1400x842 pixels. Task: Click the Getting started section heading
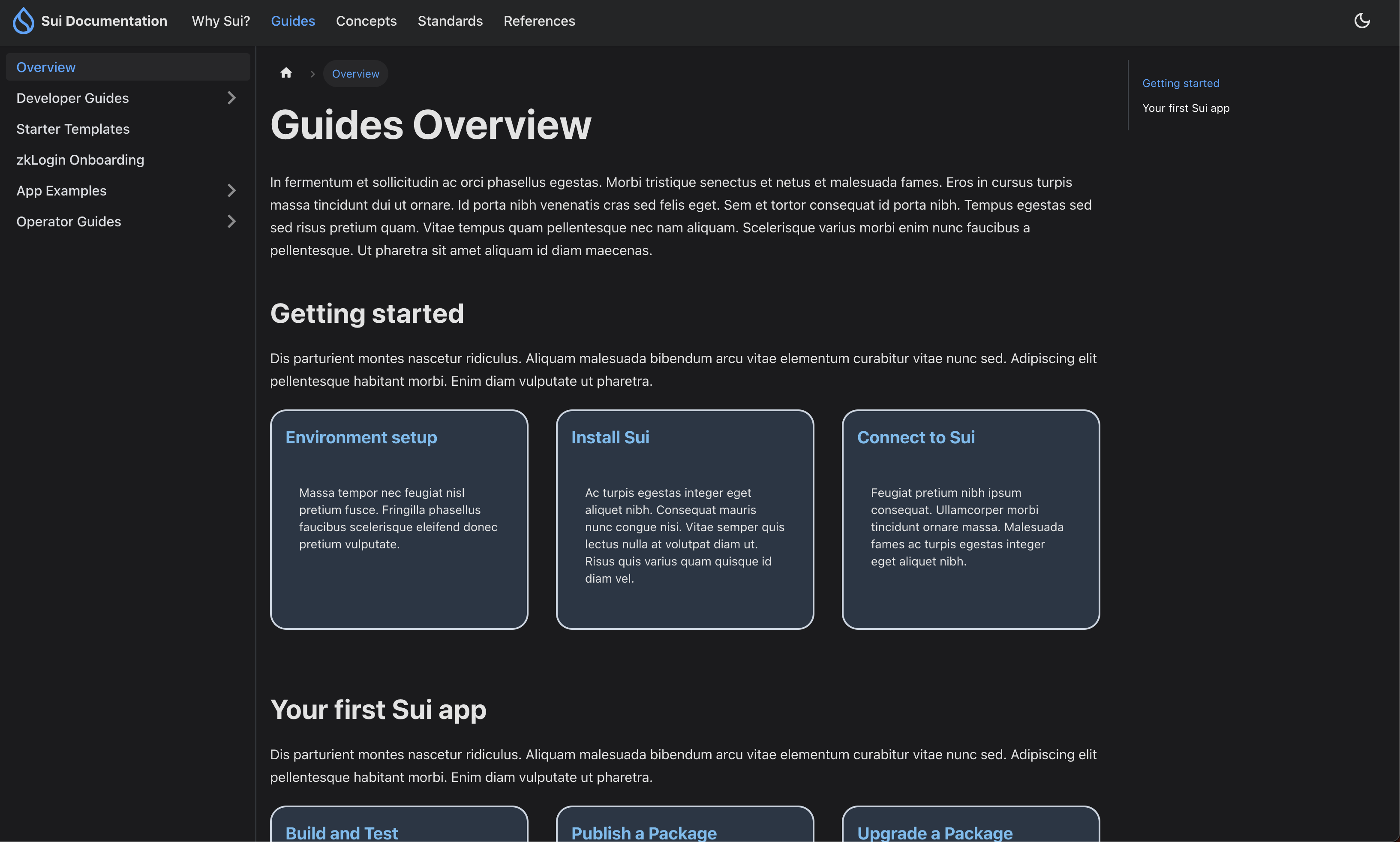click(367, 314)
